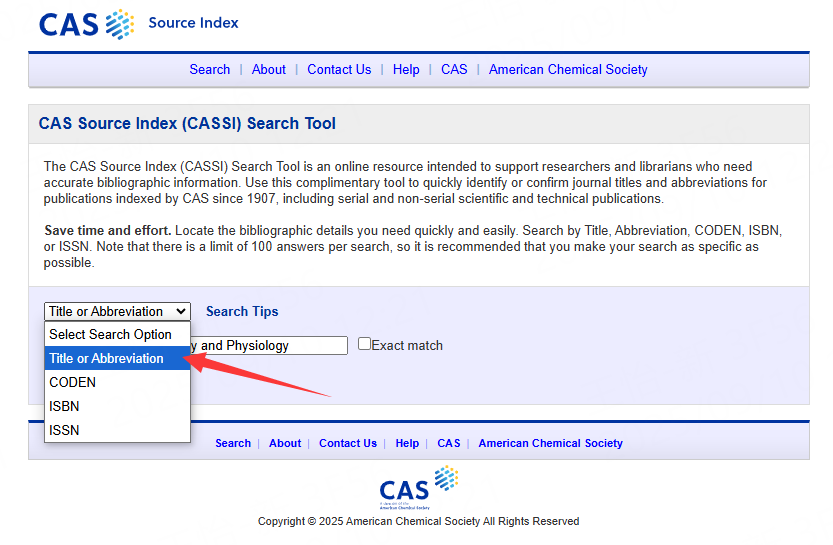Select the ISSN option in the dropdown list
833x545 pixels.
(117, 430)
